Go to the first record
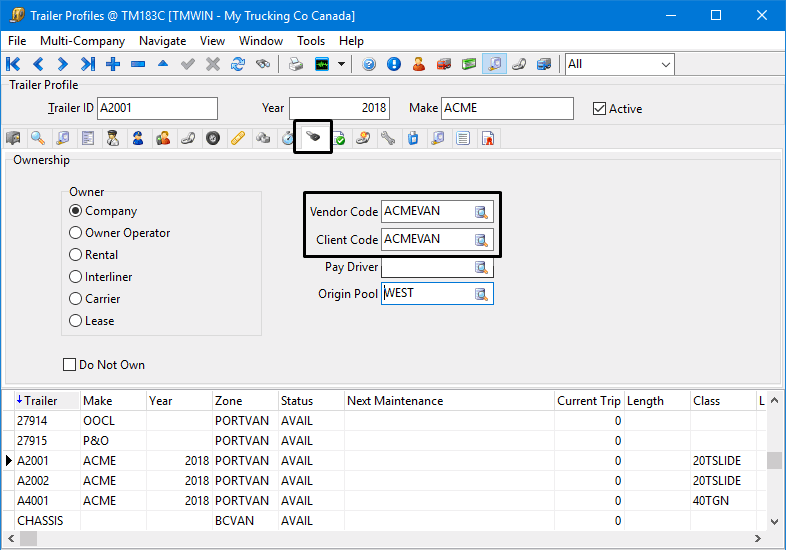Image resolution: width=786 pixels, height=550 pixels. tap(14, 64)
